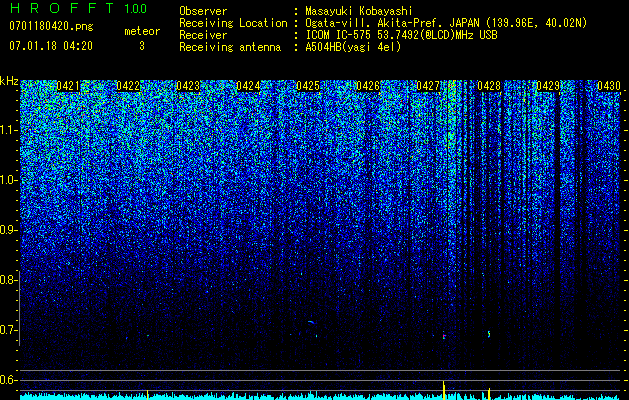
Task: Click the Receiving antenna label
Action: [230, 47]
